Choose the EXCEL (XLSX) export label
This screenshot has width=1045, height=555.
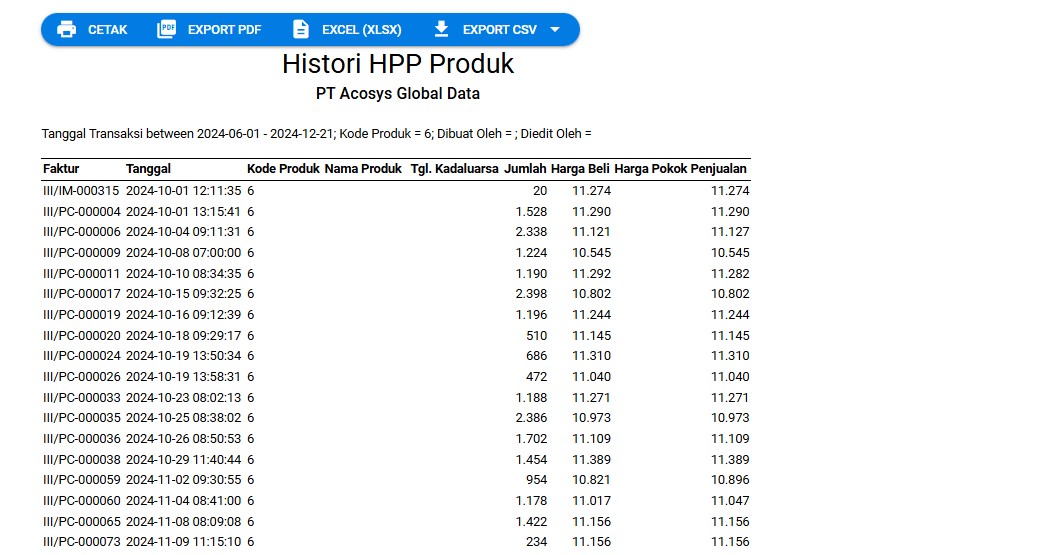pos(361,30)
